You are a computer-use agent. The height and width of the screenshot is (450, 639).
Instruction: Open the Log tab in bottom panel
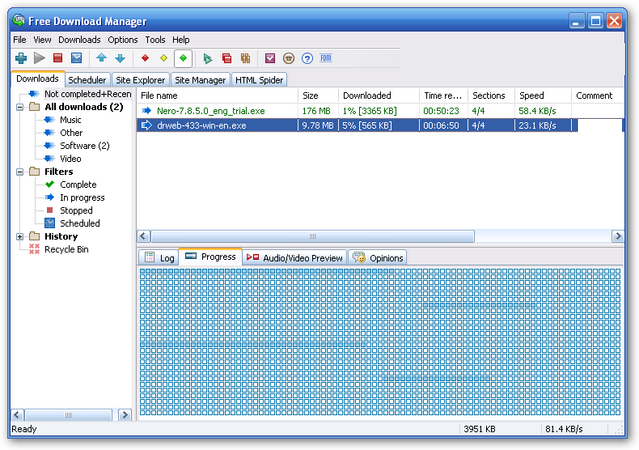click(159, 258)
